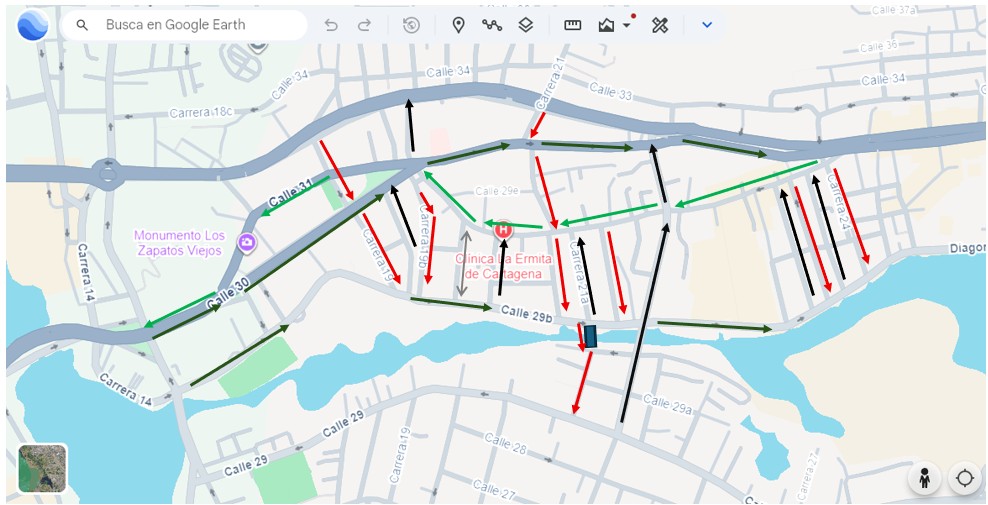The height and width of the screenshot is (505, 988).
Task: Click the Calle 29a street label
Action: point(667,403)
